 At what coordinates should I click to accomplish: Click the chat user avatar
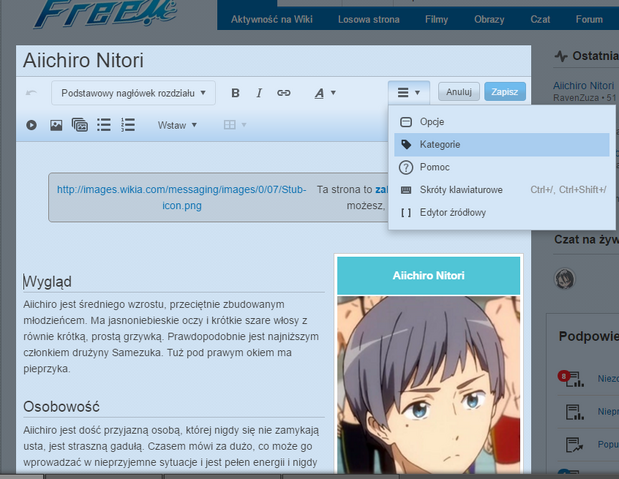[565, 279]
